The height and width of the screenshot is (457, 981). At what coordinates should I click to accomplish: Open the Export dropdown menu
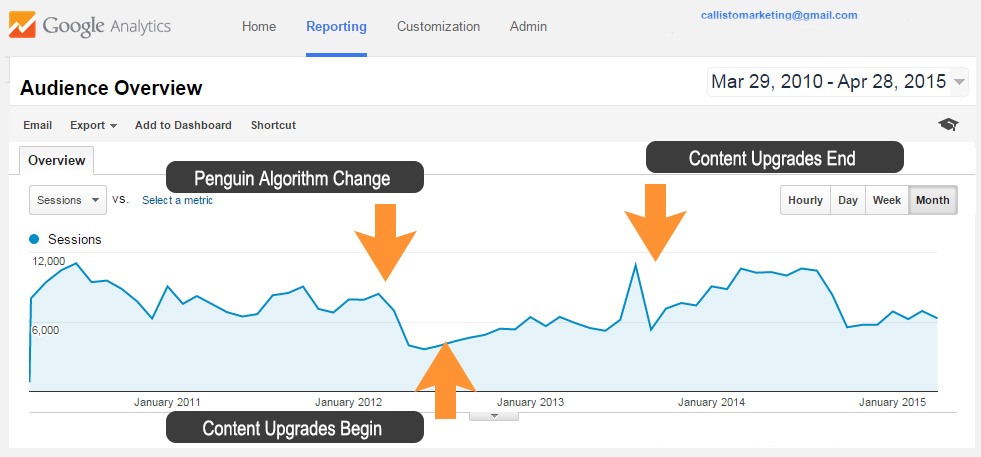(x=93, y=125)
